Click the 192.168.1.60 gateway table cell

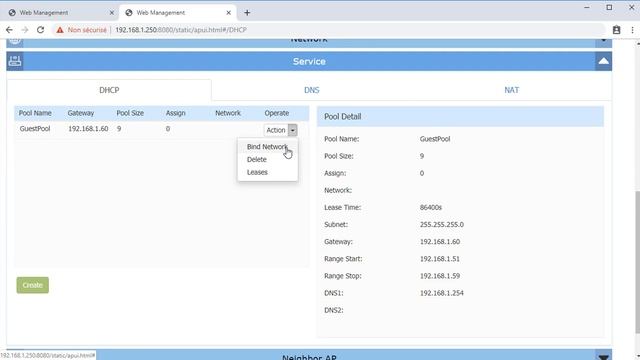88,129
